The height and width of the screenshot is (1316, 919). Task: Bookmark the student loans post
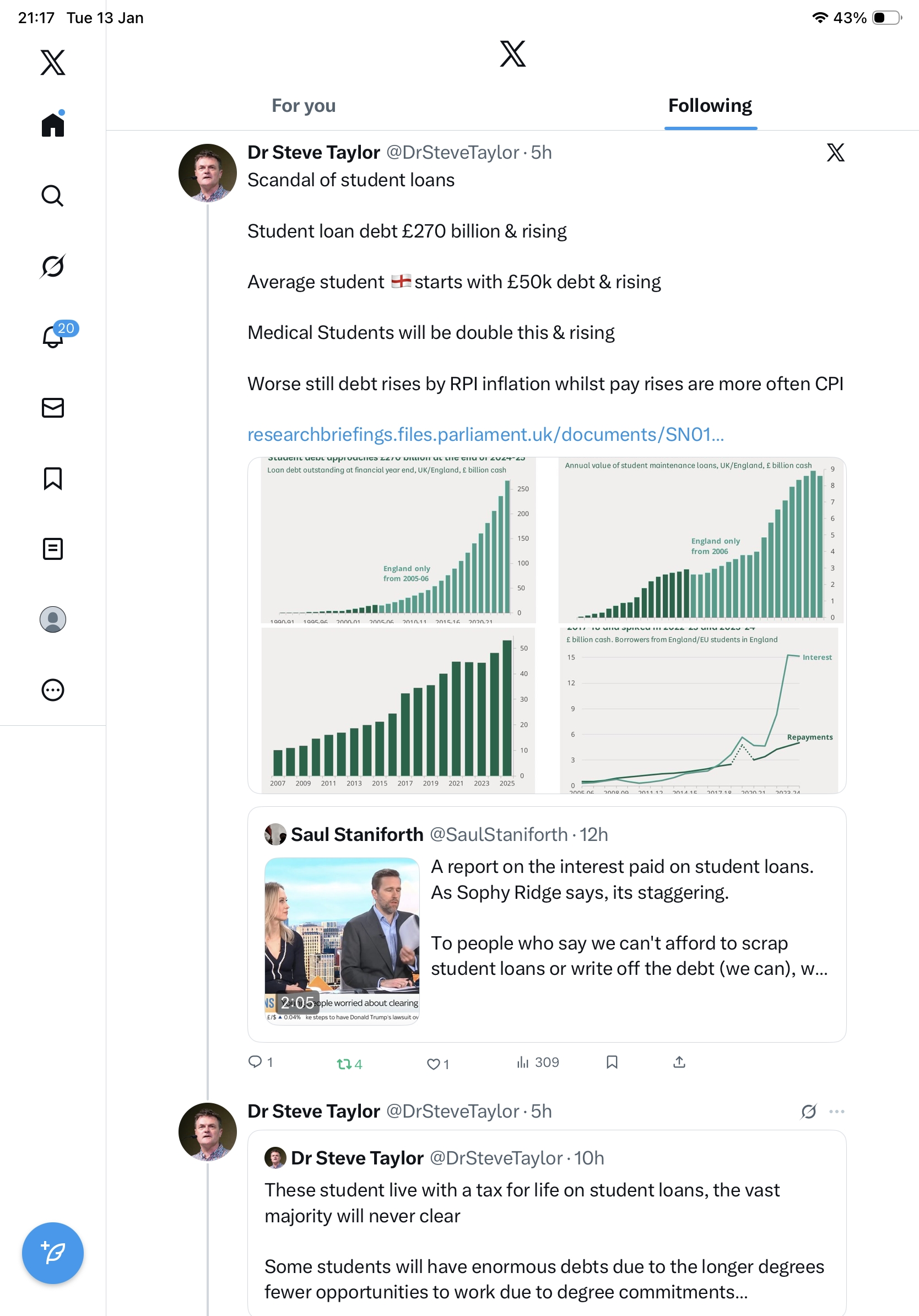tap(612, 1062)
